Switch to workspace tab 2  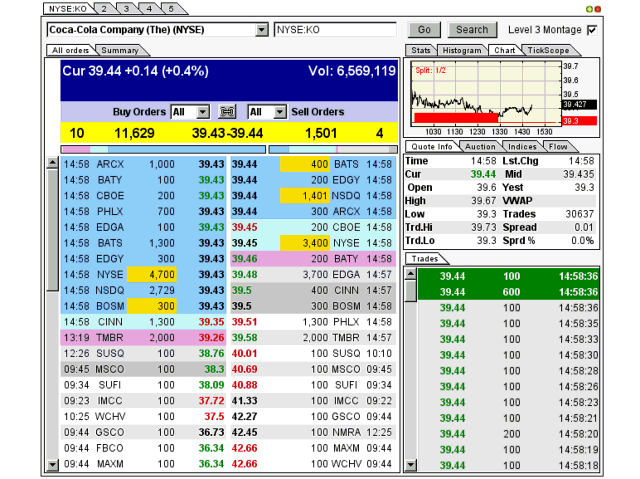103,8
